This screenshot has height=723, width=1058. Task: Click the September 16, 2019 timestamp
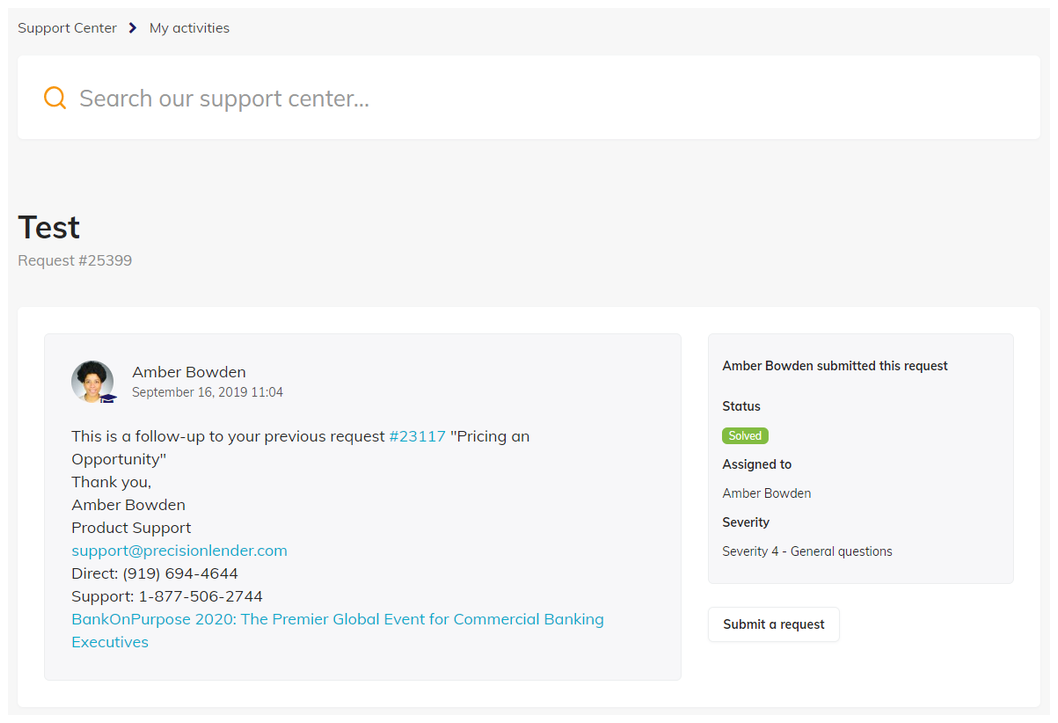point(207,392)
